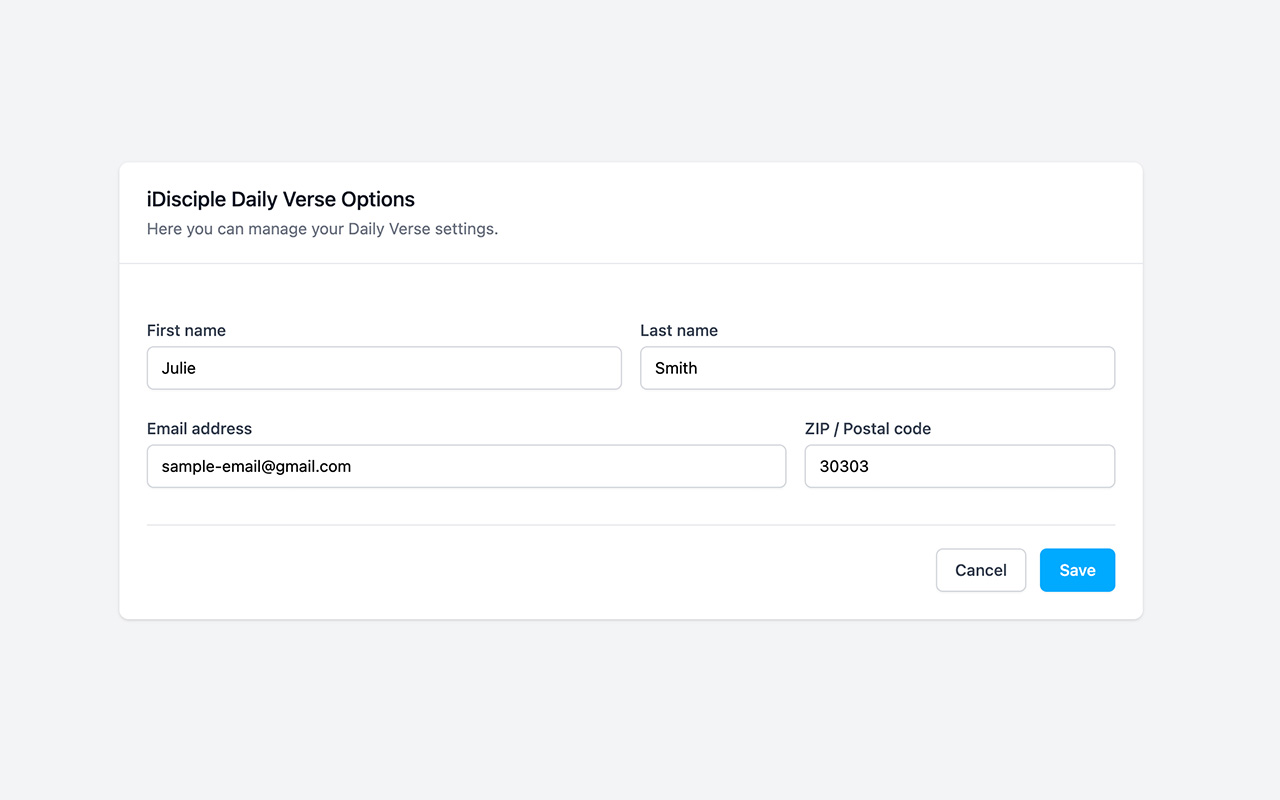
Task: Click the iDisciple Daily Verse Options heading
Action: click(x=281, y=199)
